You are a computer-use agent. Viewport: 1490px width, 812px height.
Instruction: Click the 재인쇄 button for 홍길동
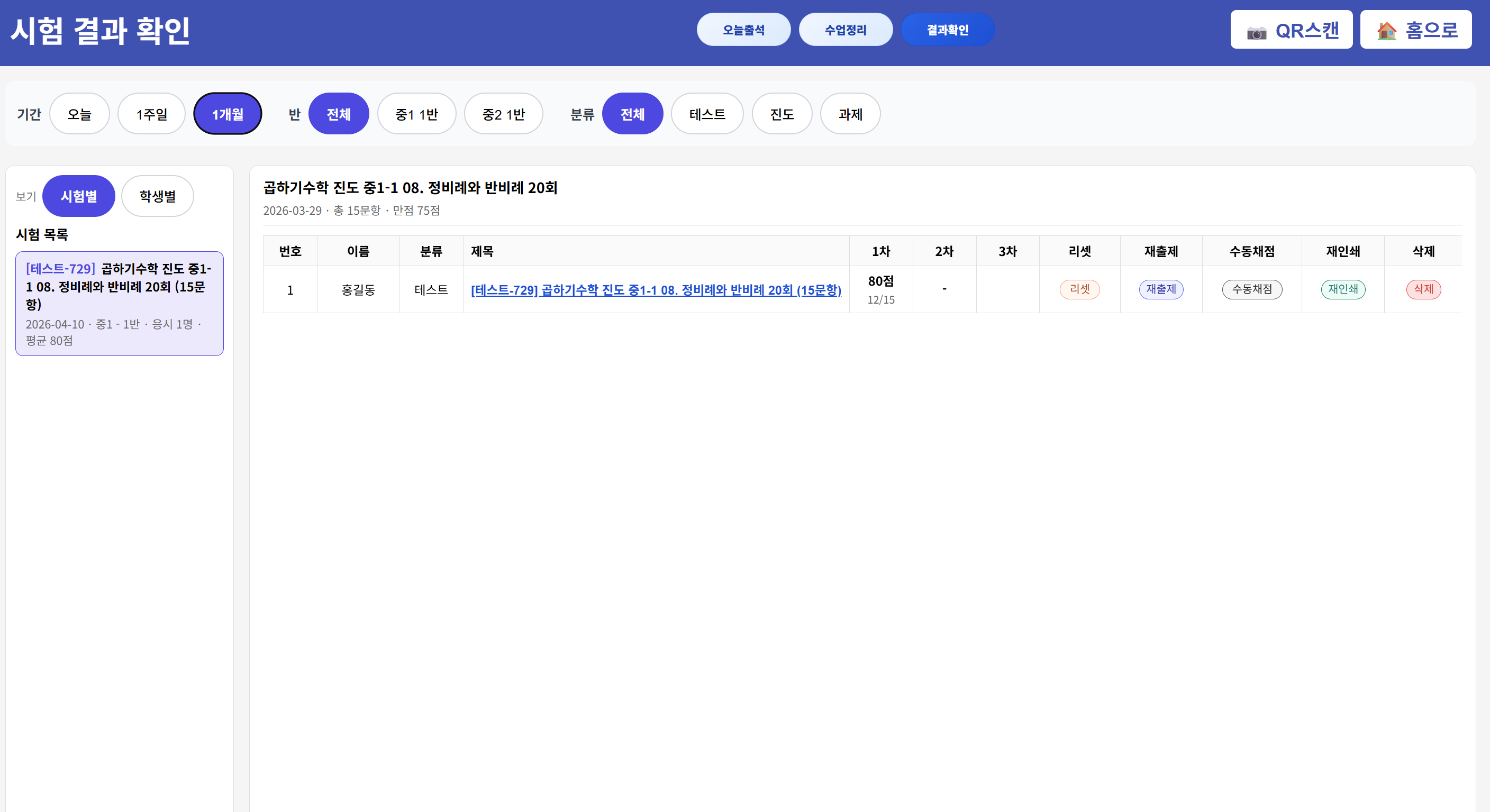click(x=1342, y=289)
